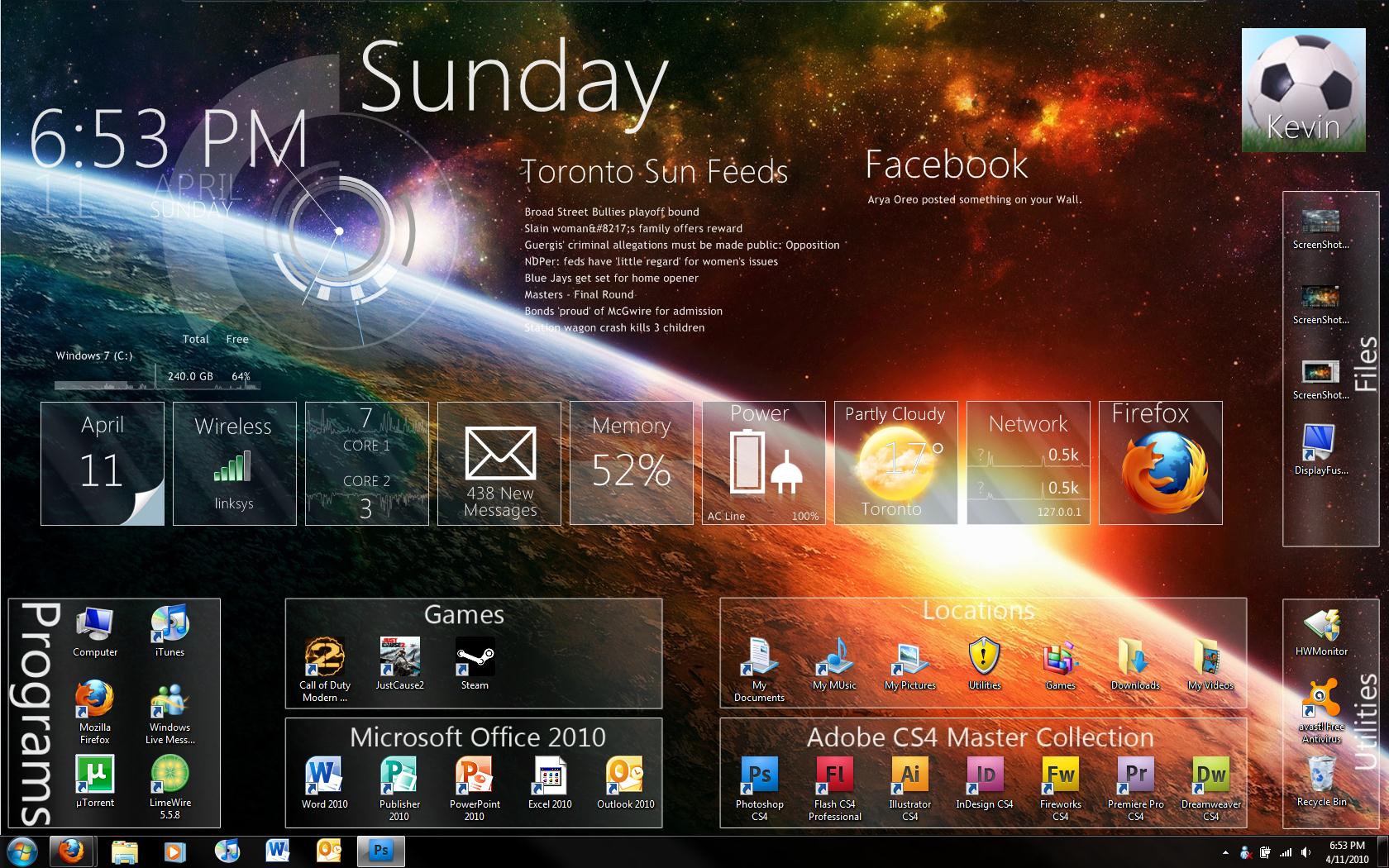Open Premiere Pro CS4 shortcut
This screenshot has height=868, width=1389.
[1135, 789]
